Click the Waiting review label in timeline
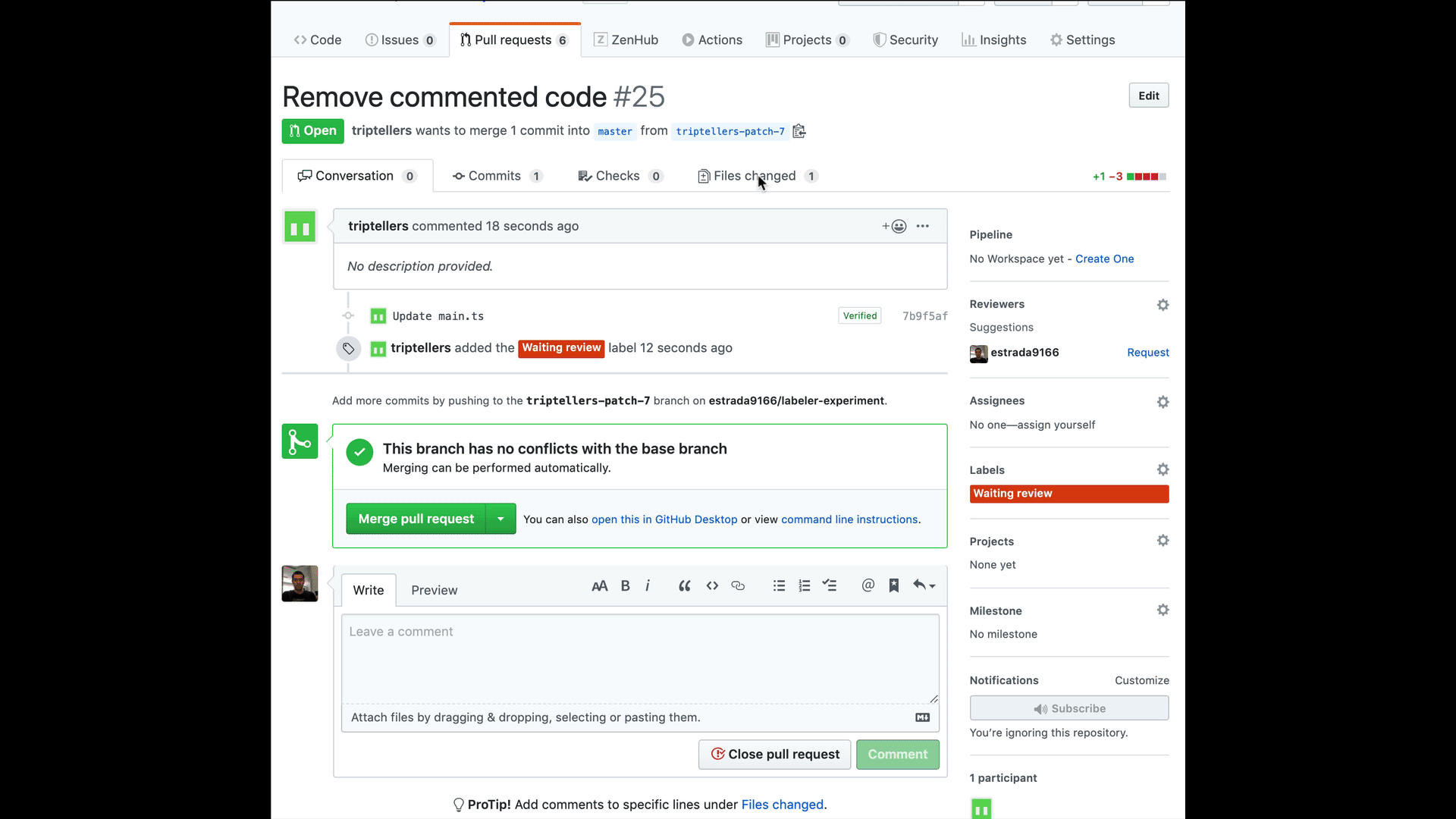Image resolution: width=1456 pixels, height=819 pixels. click(561, 348)
